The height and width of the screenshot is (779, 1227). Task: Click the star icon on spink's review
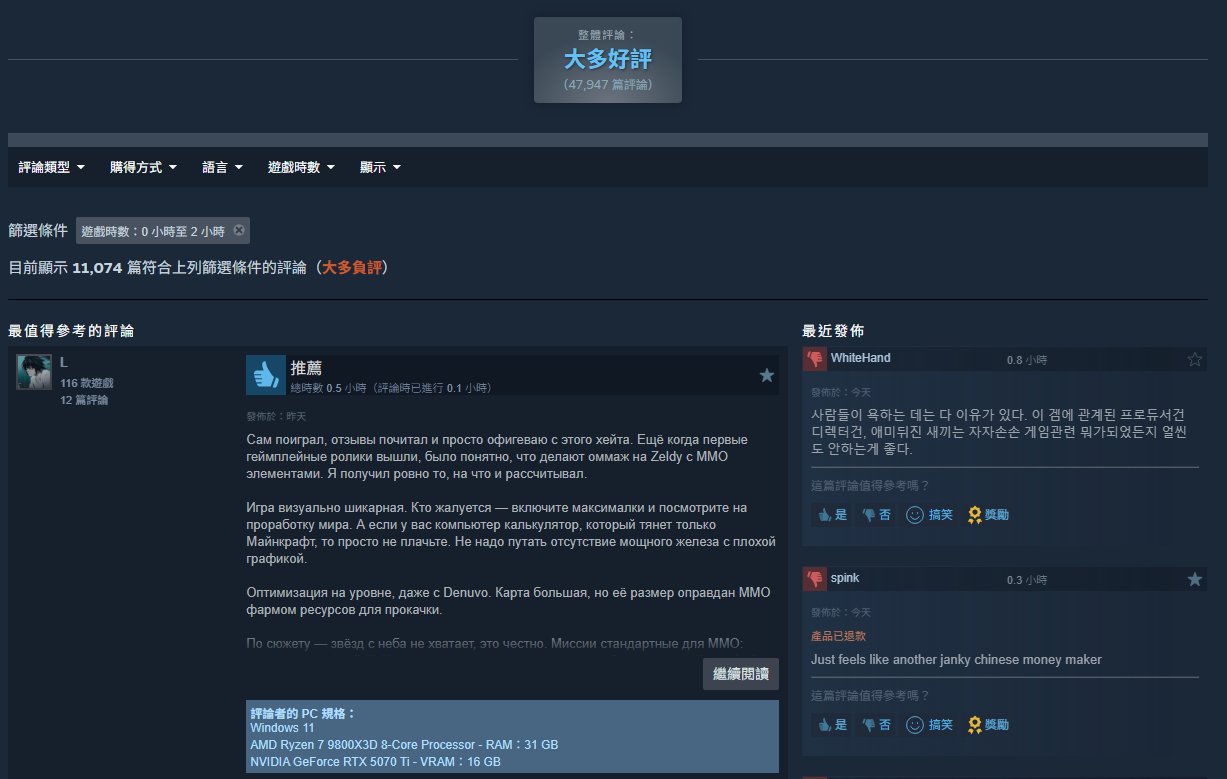coord(1195,579)
